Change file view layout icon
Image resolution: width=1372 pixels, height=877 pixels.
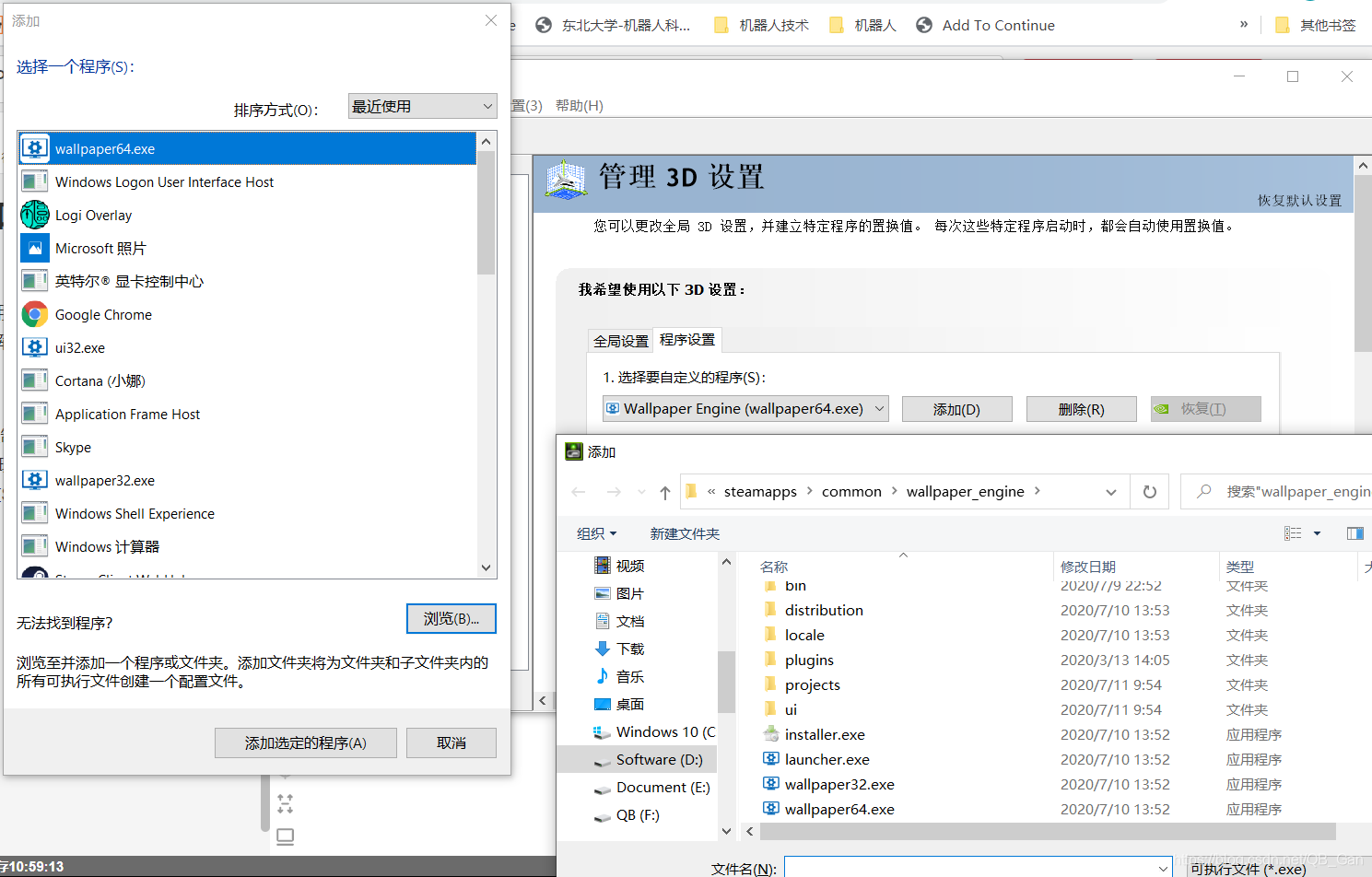(1293, 533)
